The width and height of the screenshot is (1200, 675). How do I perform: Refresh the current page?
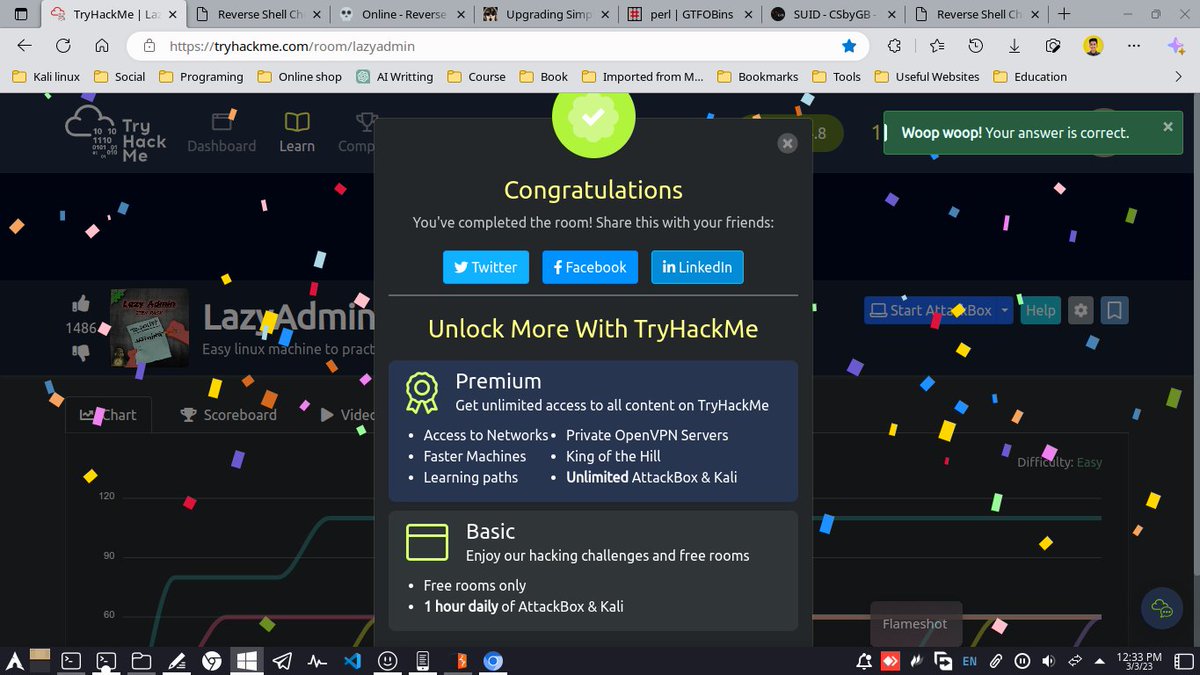tap(63, 46)
